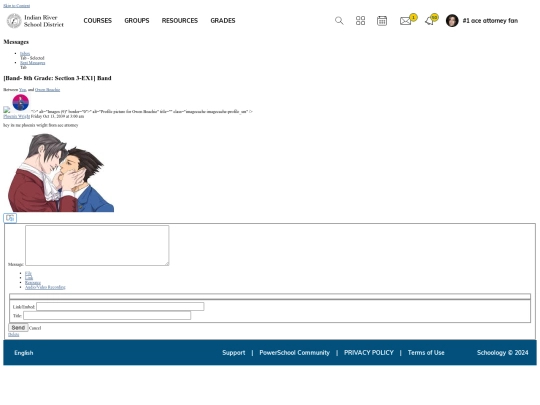Click the 'Messages' page heading
Image resolution: width=540 pixels, height=405 pixels.
point(16,42)
